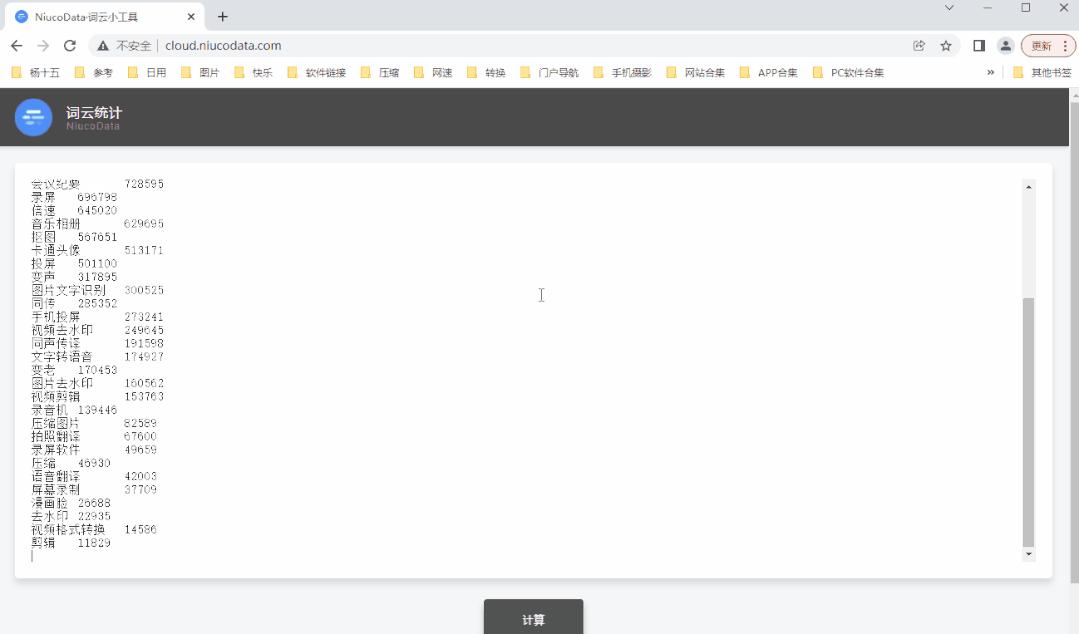Viewport: 1079px width, 634px height.
Task: Click the 更新 update button
Action: 1041,45
